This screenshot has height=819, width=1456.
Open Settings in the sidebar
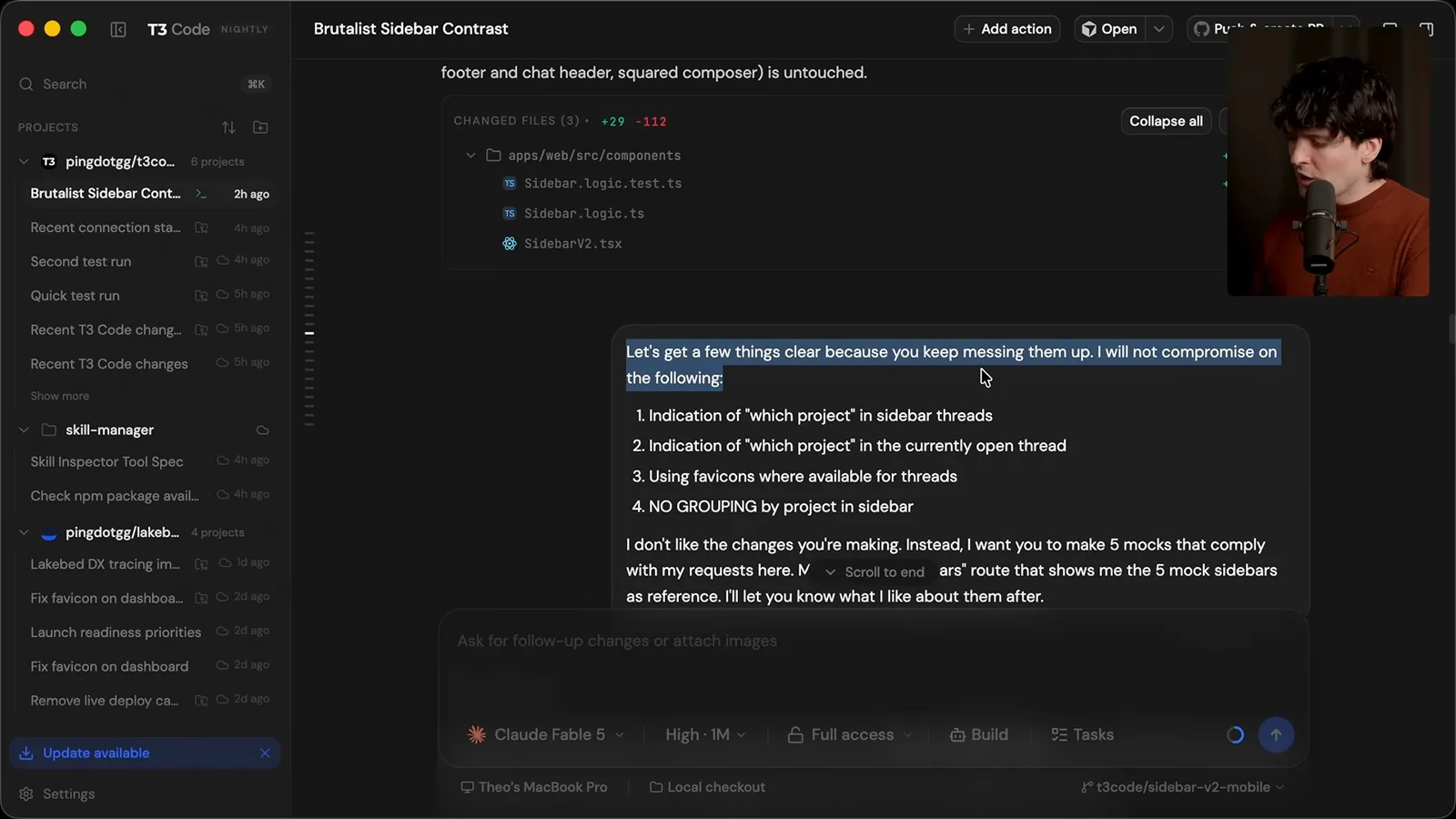click(x=57, y=794)
